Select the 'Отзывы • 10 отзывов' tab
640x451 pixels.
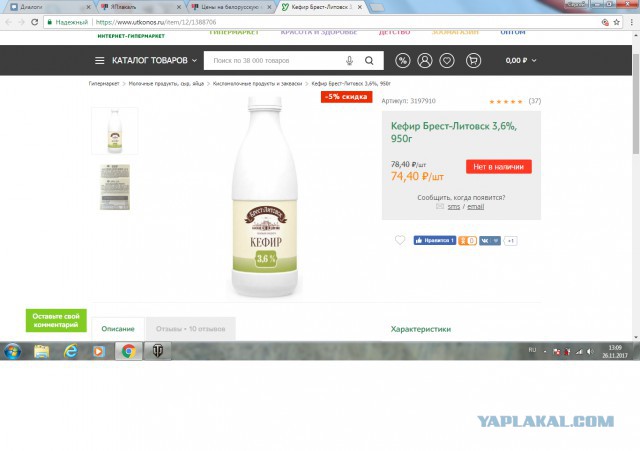pos(191,329)
